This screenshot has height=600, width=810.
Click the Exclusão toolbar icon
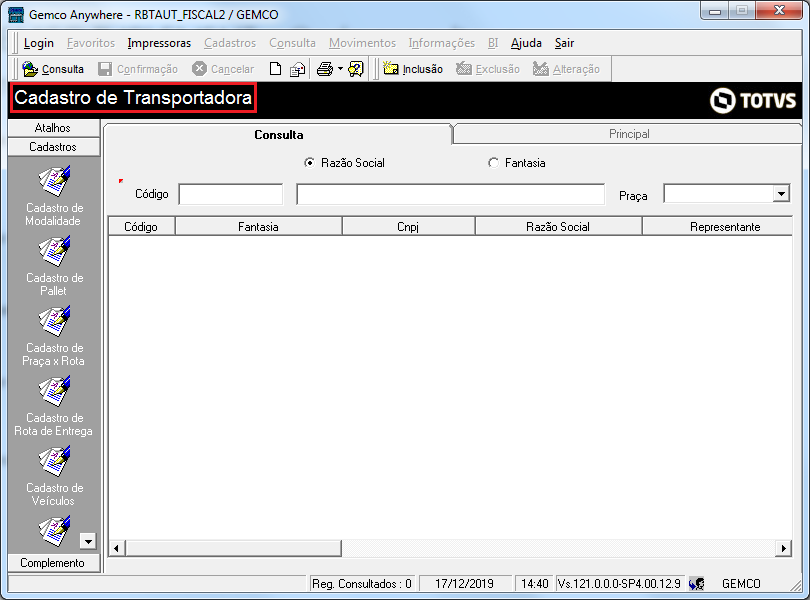[463, 69]
